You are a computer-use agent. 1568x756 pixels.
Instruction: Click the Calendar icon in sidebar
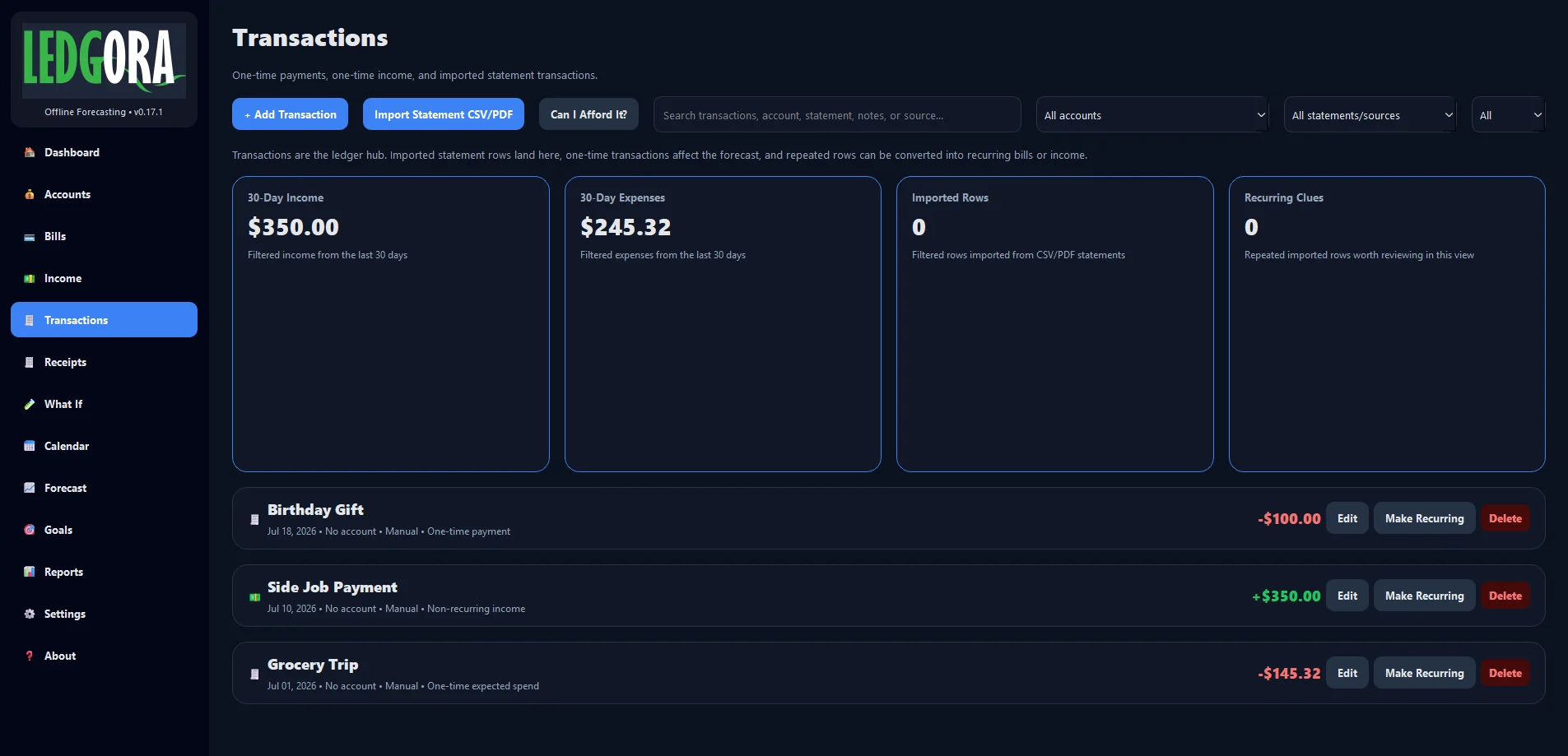30,446
